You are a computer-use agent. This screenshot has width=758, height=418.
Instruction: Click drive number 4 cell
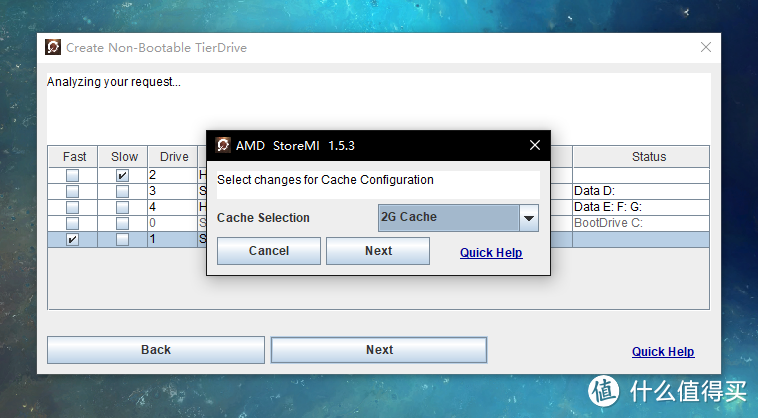pyautogui.click(x=173, y=207)
